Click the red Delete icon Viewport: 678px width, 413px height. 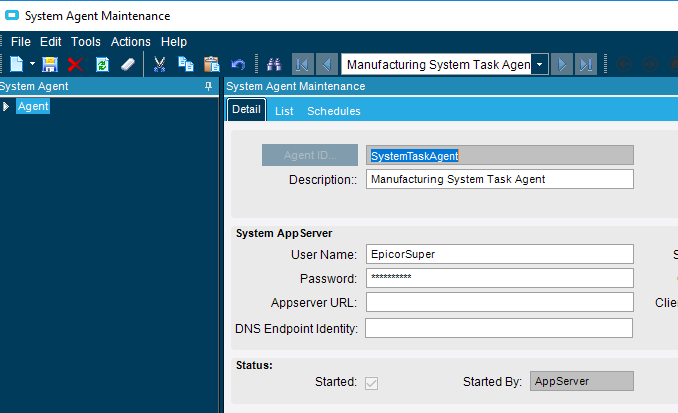(x=75, y=64)
